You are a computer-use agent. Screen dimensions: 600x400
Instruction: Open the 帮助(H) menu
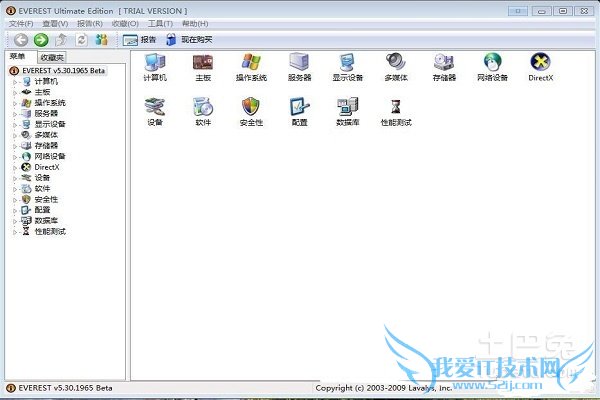click(x=195, y=24)
